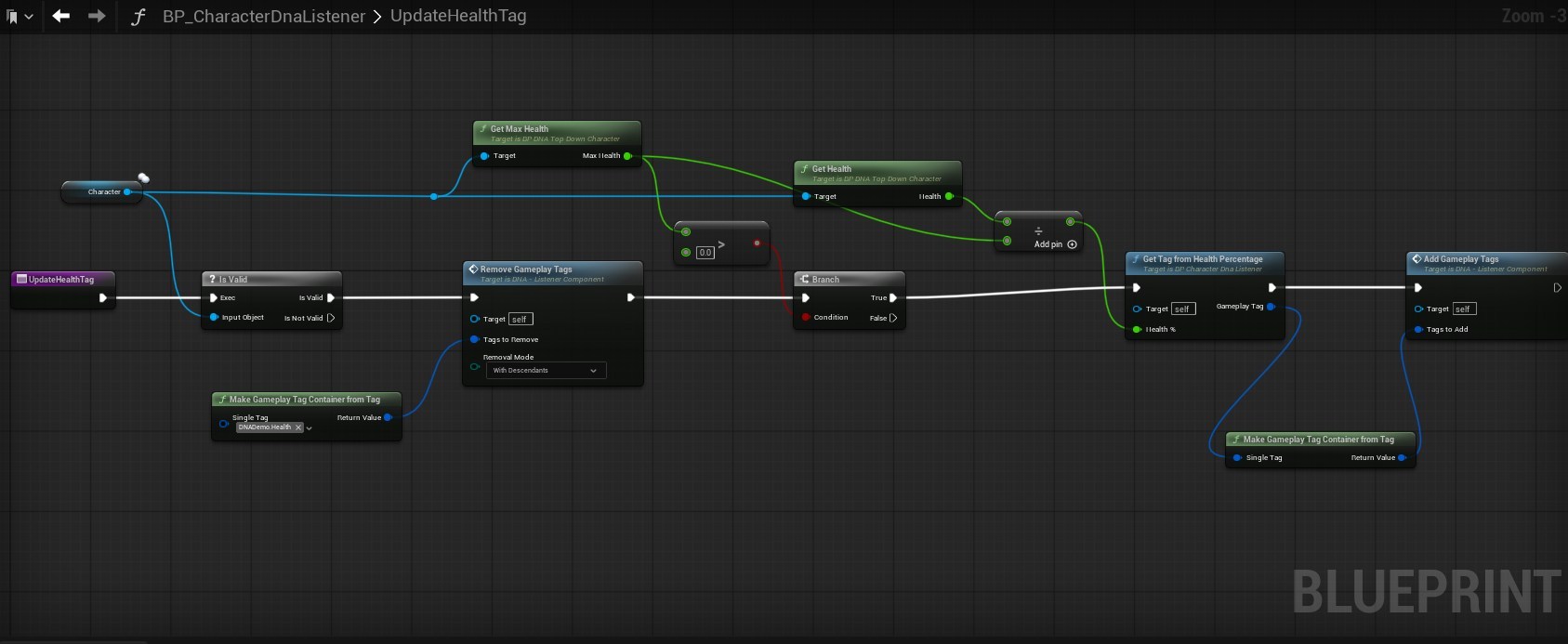Click the Branch node's False output pin
This screenshot has width=1568, height=644.
coord(893,318)
